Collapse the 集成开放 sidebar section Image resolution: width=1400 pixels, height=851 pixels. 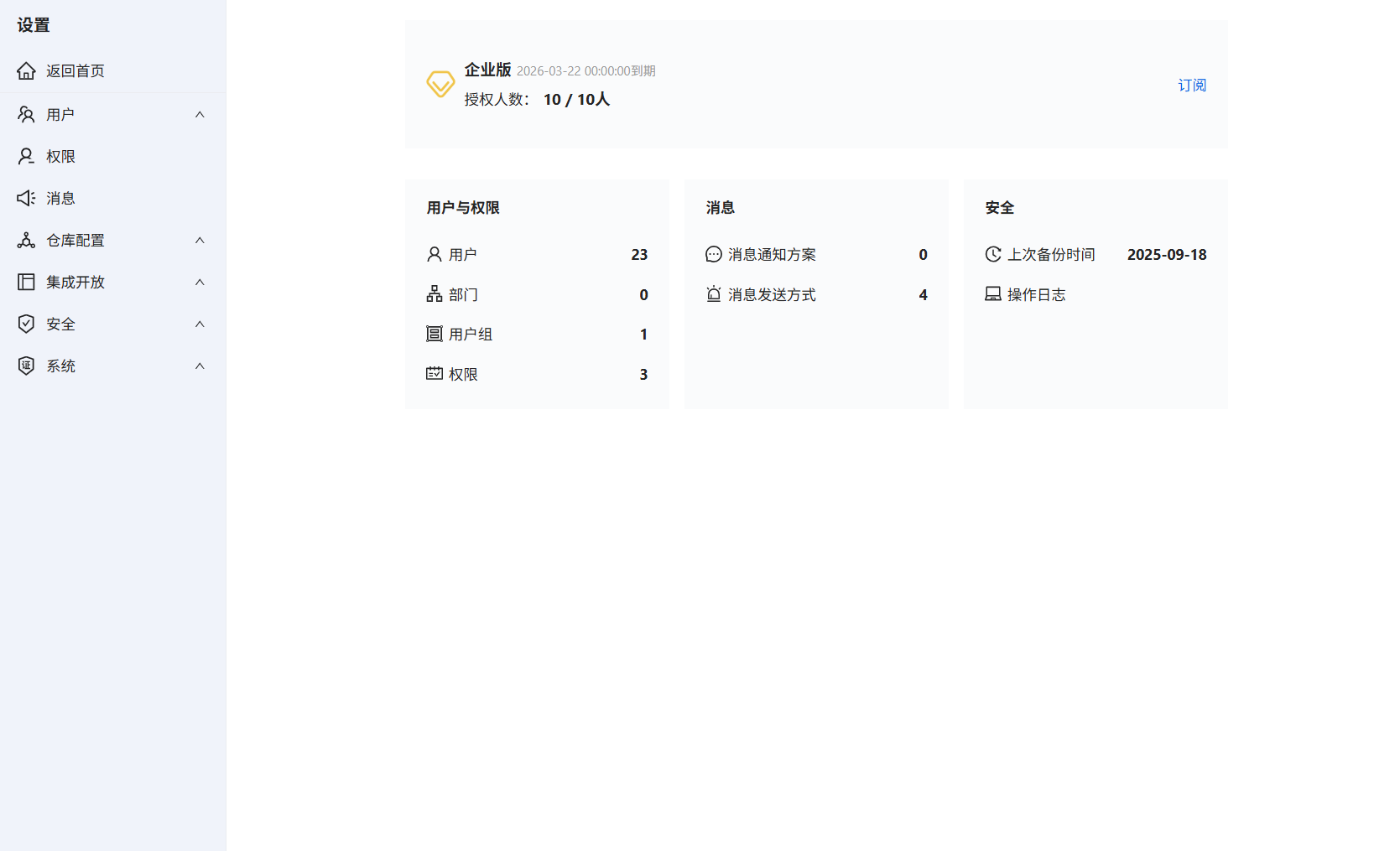[200, 282]
